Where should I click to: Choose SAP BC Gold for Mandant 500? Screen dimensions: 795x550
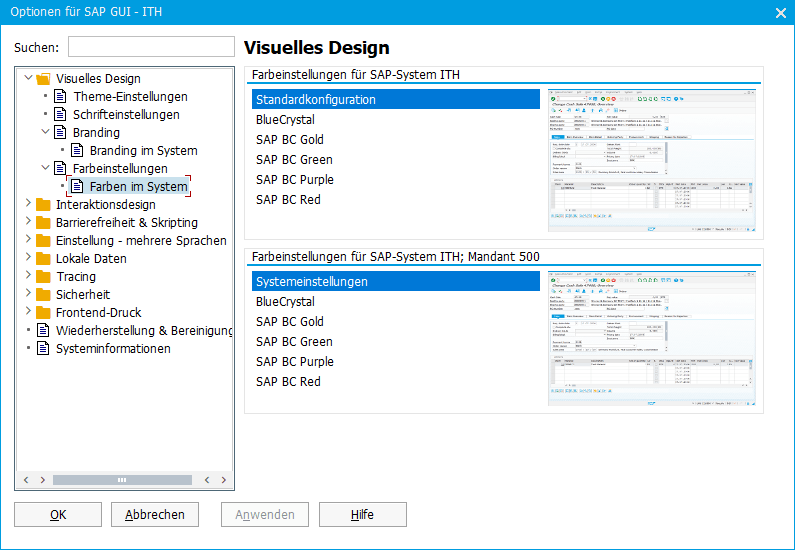pos(396,321)
